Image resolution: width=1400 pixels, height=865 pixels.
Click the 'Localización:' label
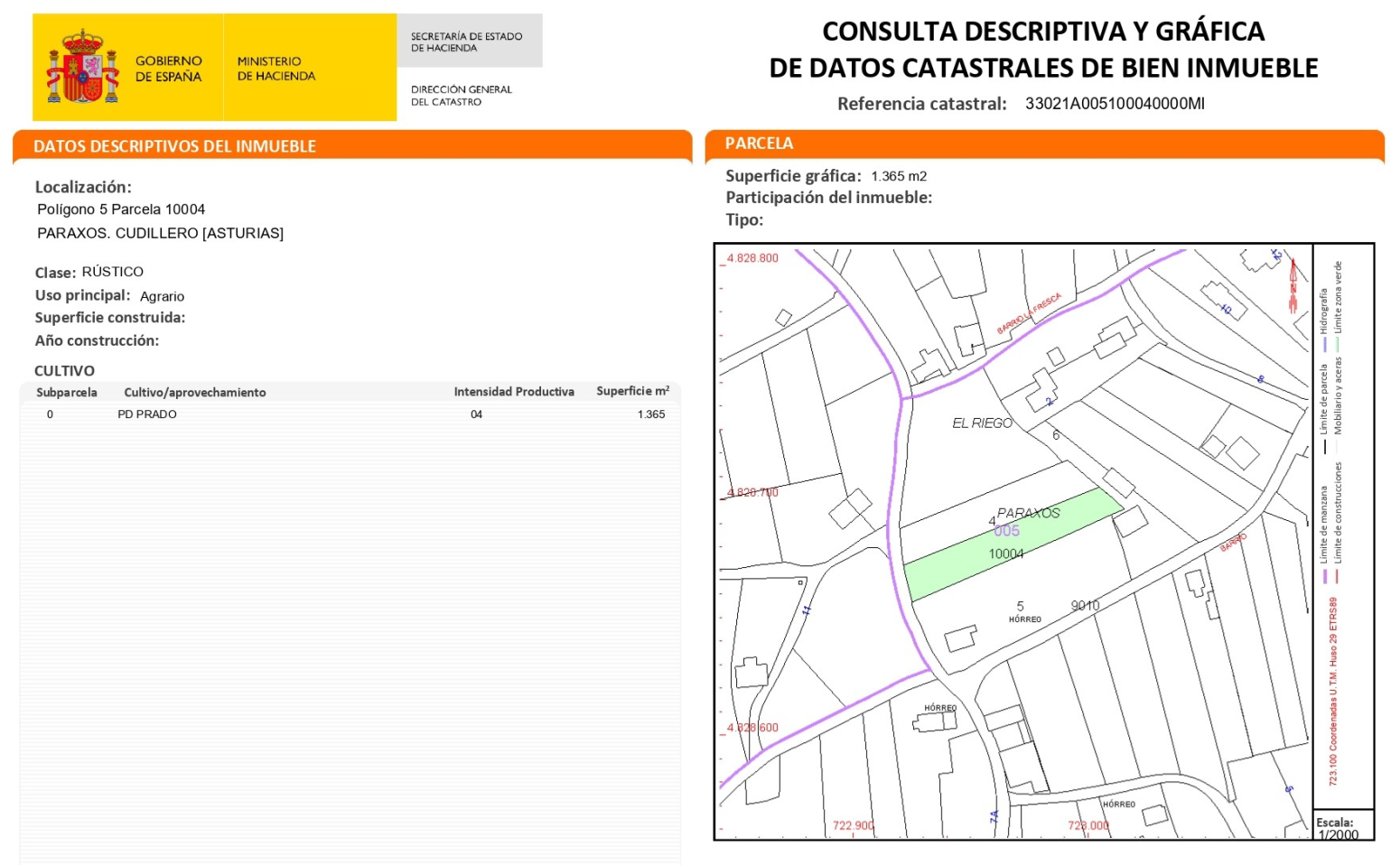tap(83, 188)
